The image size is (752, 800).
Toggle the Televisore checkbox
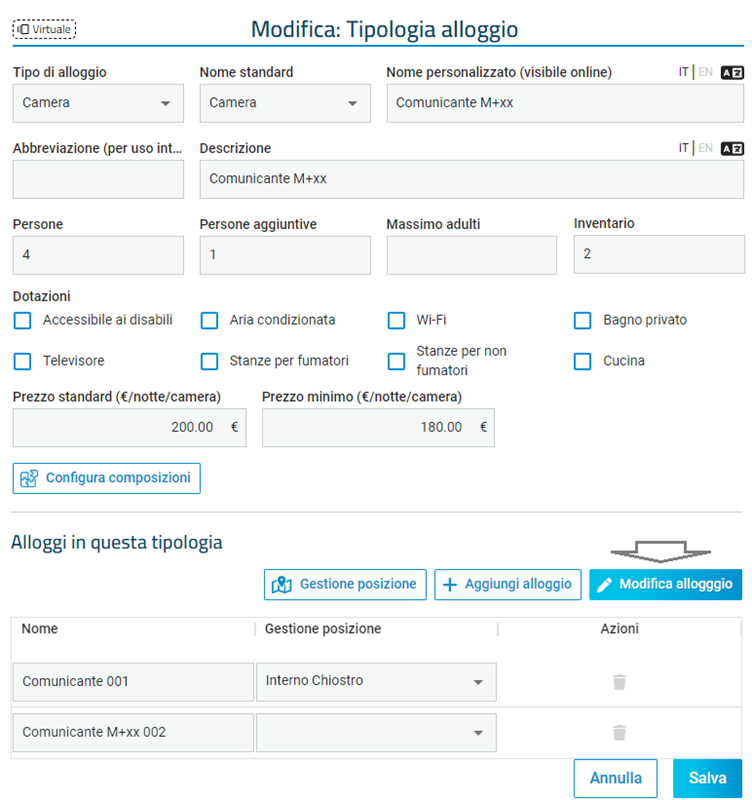(22, 361)
